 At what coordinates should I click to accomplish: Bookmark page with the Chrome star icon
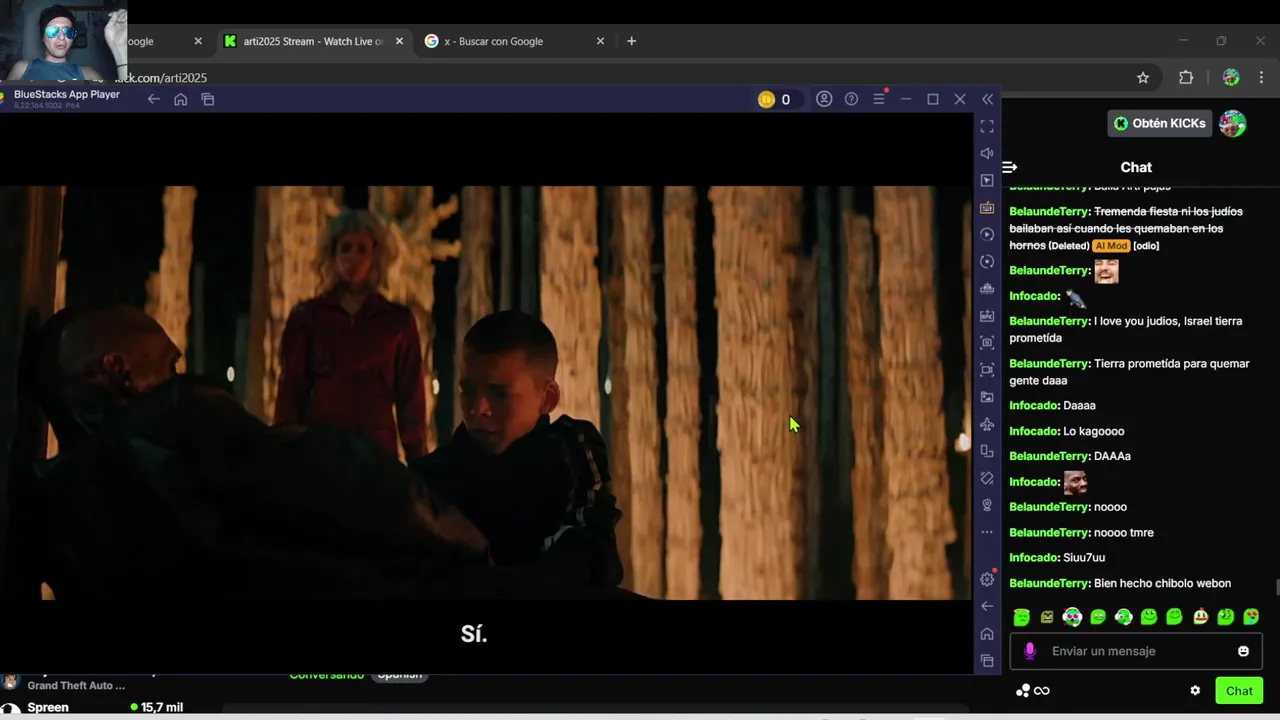click(1143, 78)
